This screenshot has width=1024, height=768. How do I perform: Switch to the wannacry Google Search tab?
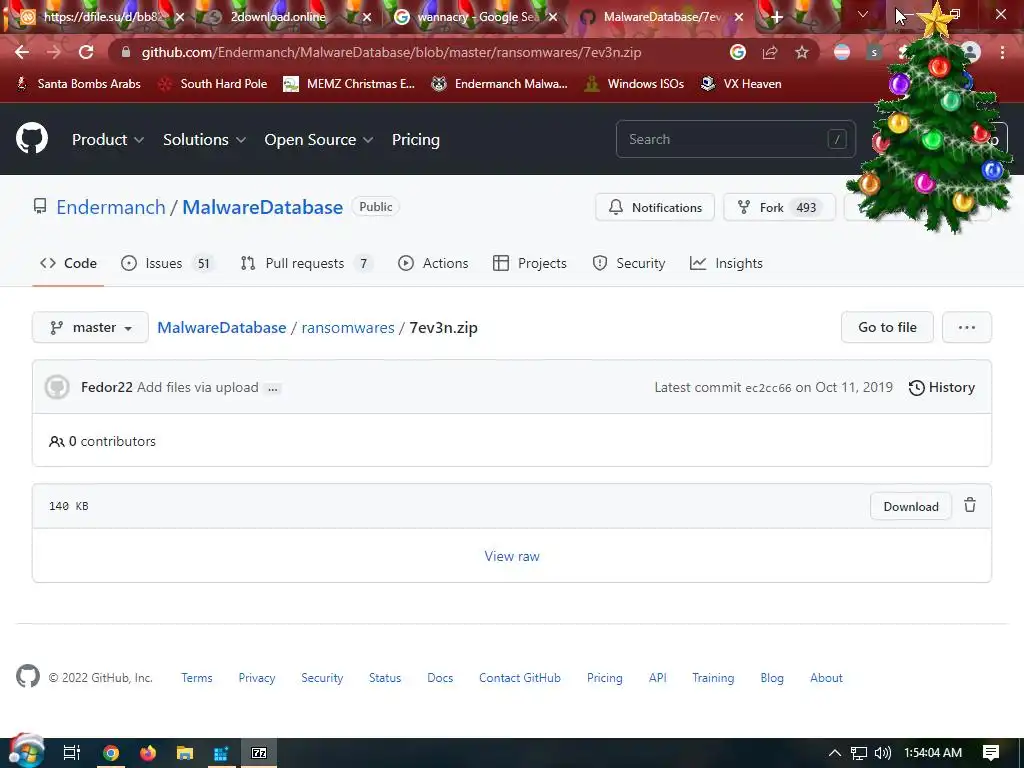click(x=475, y=17)
